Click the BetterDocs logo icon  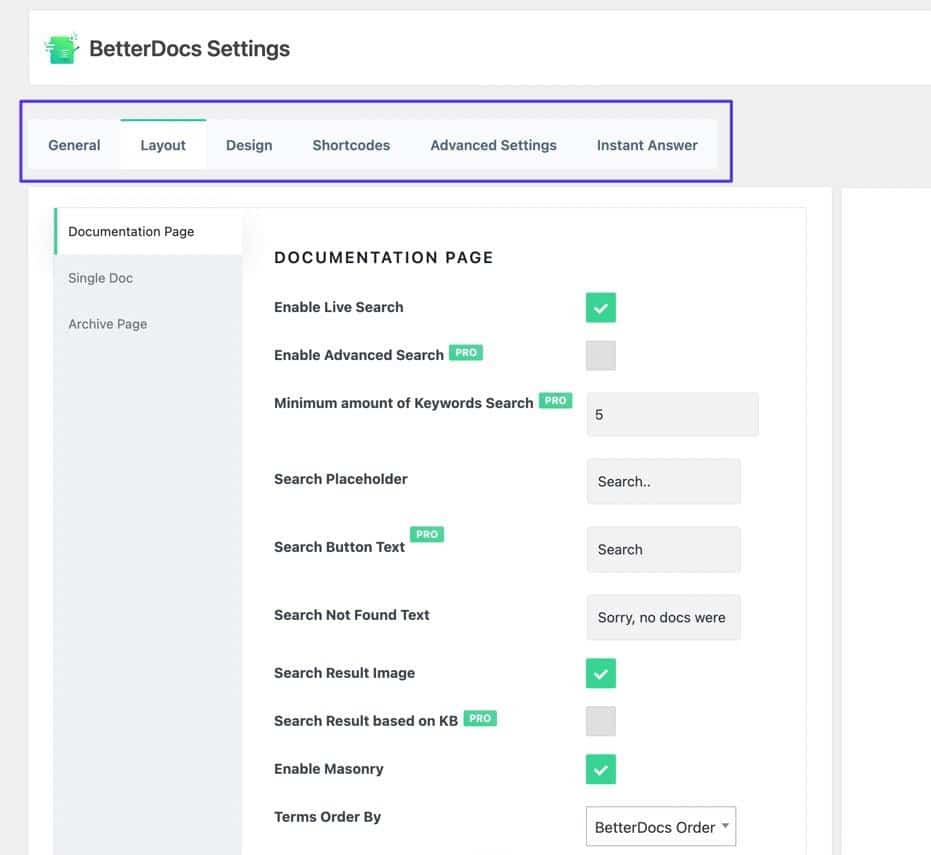pos(61,47)
